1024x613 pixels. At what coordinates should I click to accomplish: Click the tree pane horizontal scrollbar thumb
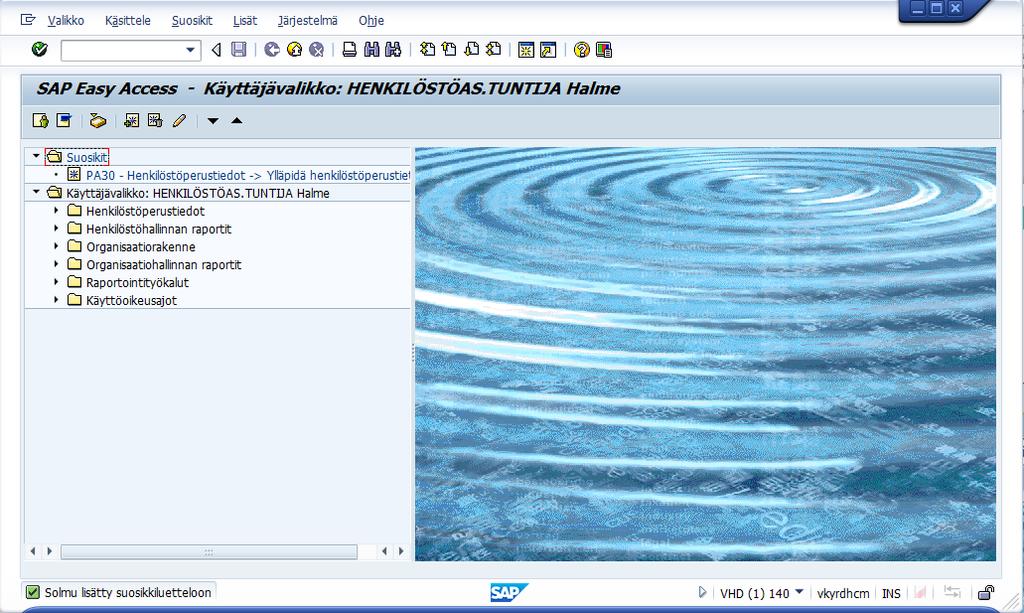tap(209, 552)
